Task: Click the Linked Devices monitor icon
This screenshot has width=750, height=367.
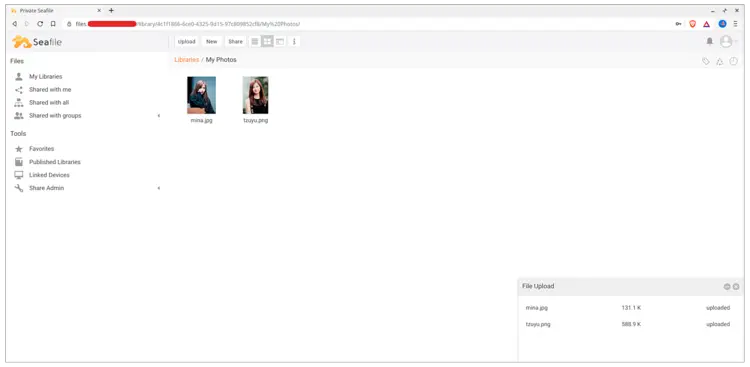Action: [x=19, y=175]
